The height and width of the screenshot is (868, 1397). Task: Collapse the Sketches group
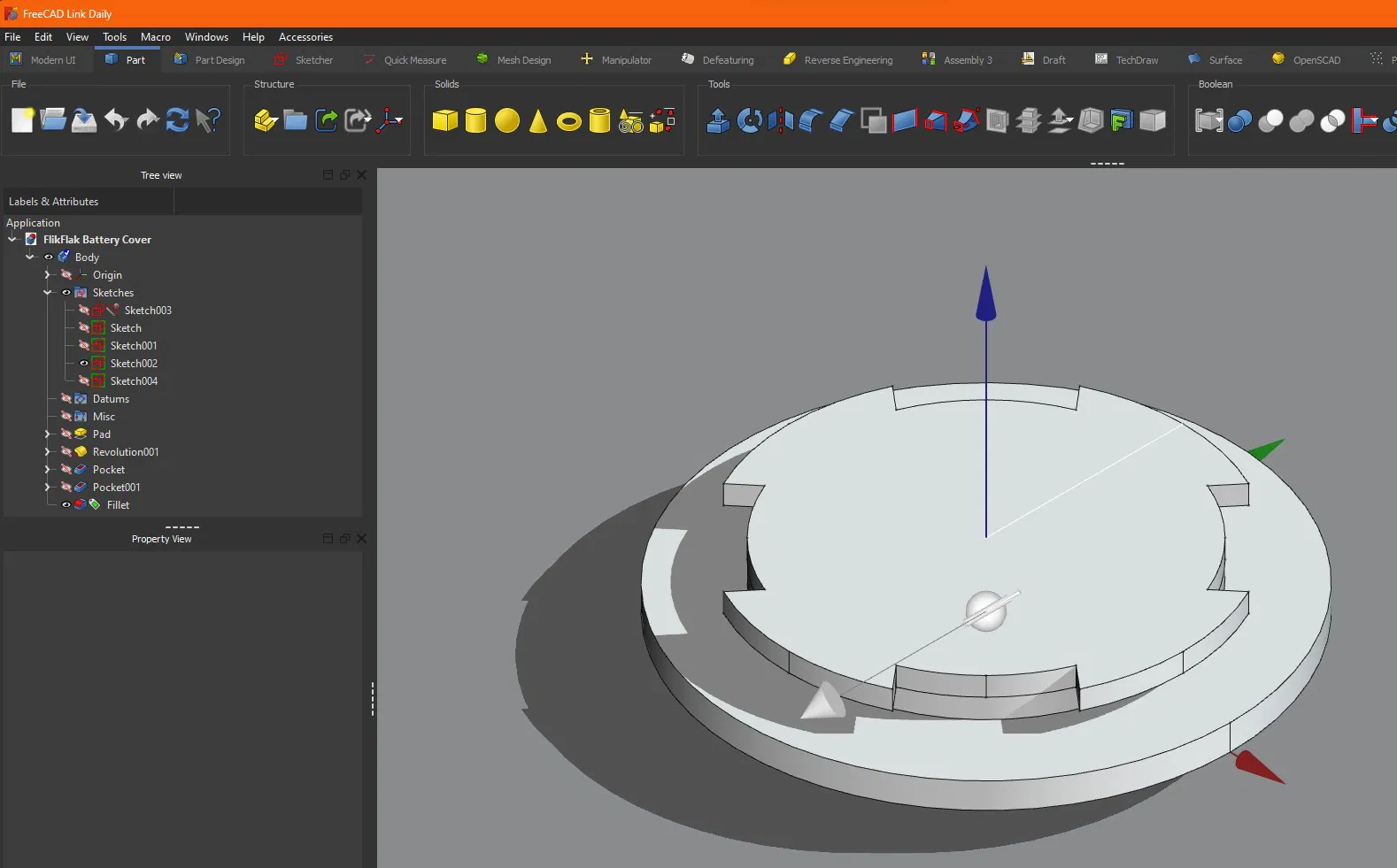click(48, 293)
